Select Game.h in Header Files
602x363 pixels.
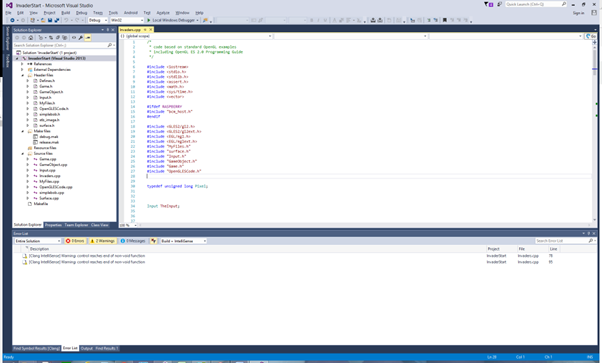point(46,86)
